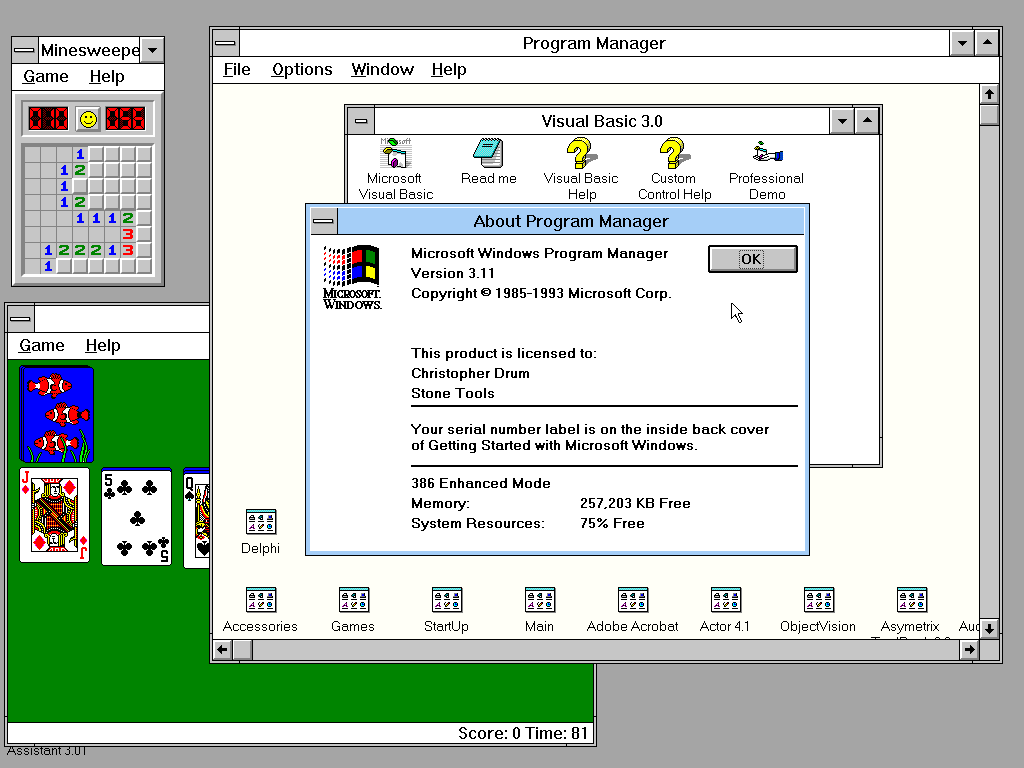Click the Microsoft Windows logo in About dialog
1024x768 pixels.
click(x=352, y=278)
